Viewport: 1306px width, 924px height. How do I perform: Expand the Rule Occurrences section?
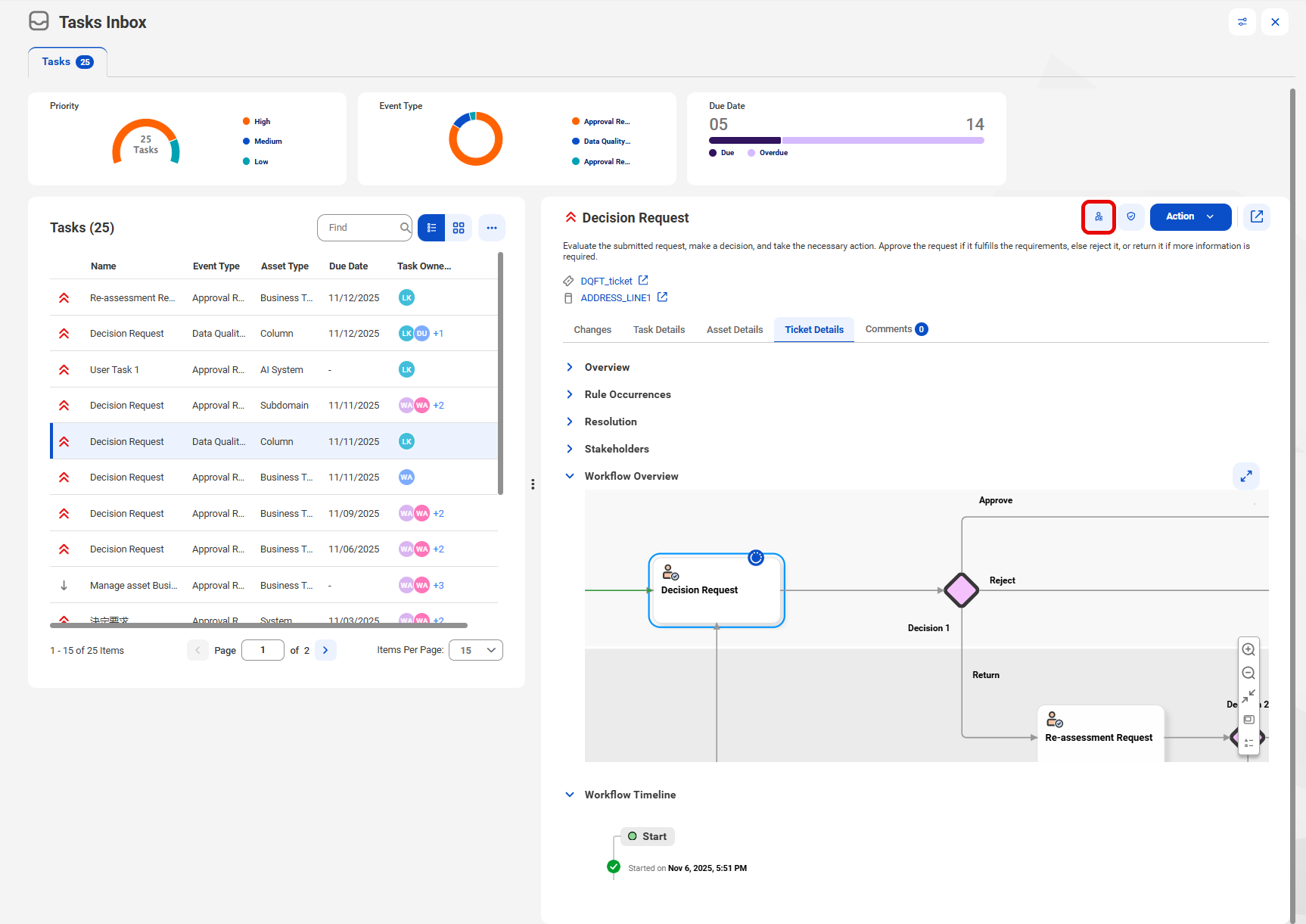click(570, 394)
